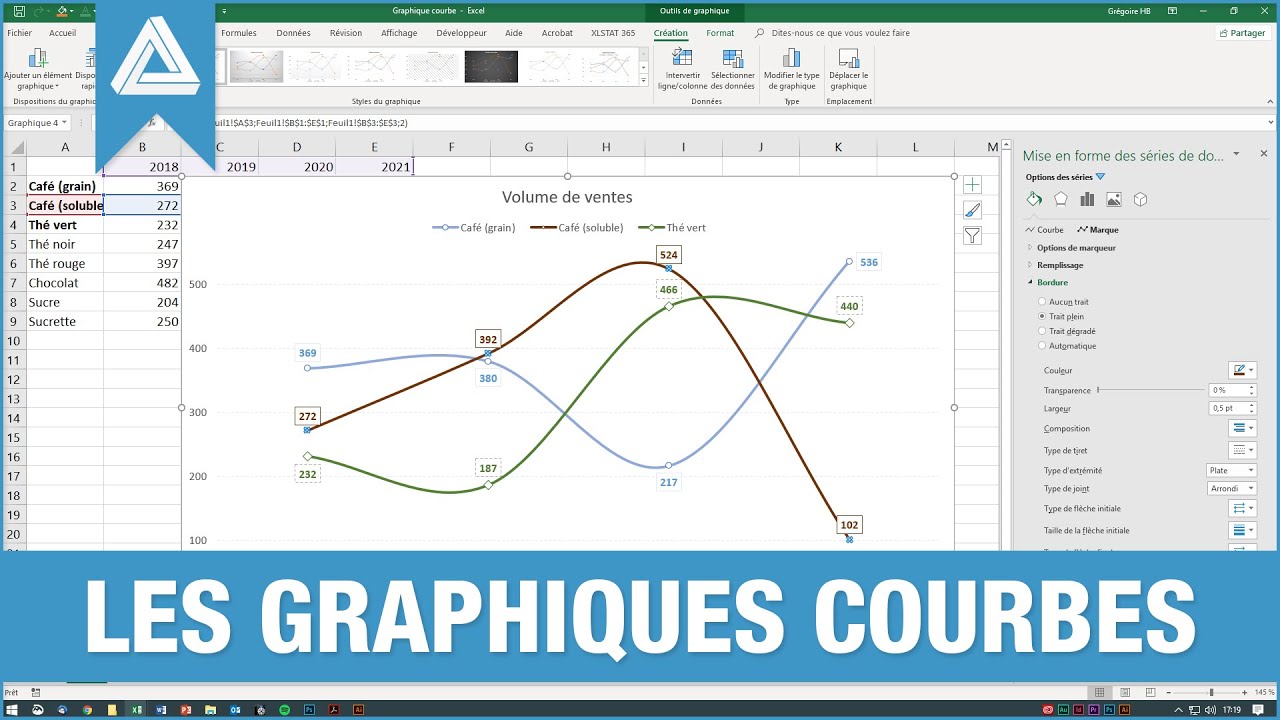Open the Formules ribbon tab
The height and width of the screenshot is (720, 1280).
click(238, 33)
